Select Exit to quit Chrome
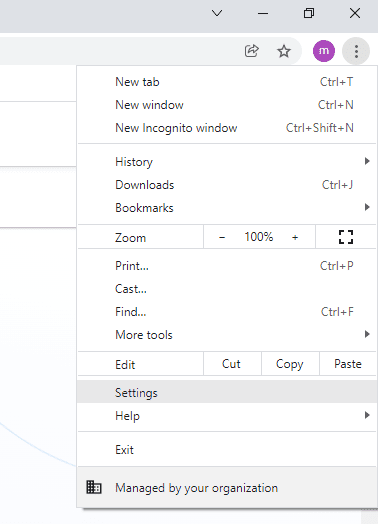Image resolution: width=378 pixels, height=524 pixels. click(x=227, y=450)
